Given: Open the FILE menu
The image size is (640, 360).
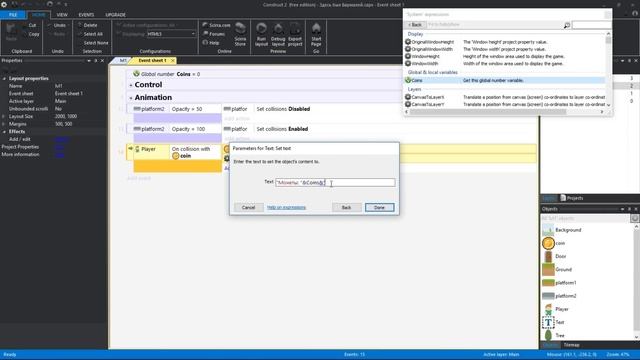Looking at the screenshot, I should (x=13, y=15).
